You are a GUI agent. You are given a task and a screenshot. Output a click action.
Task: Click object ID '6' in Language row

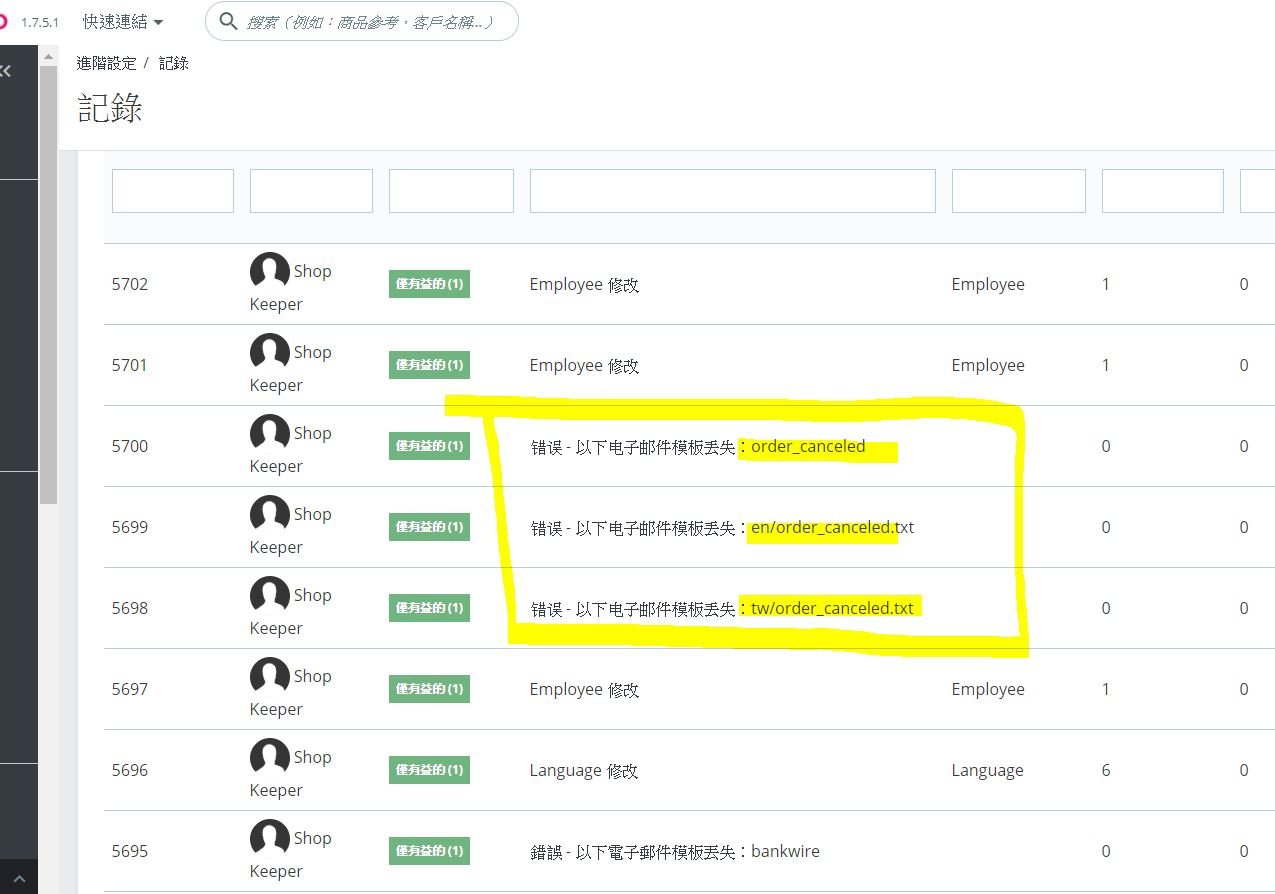[x=1106, y=770]
